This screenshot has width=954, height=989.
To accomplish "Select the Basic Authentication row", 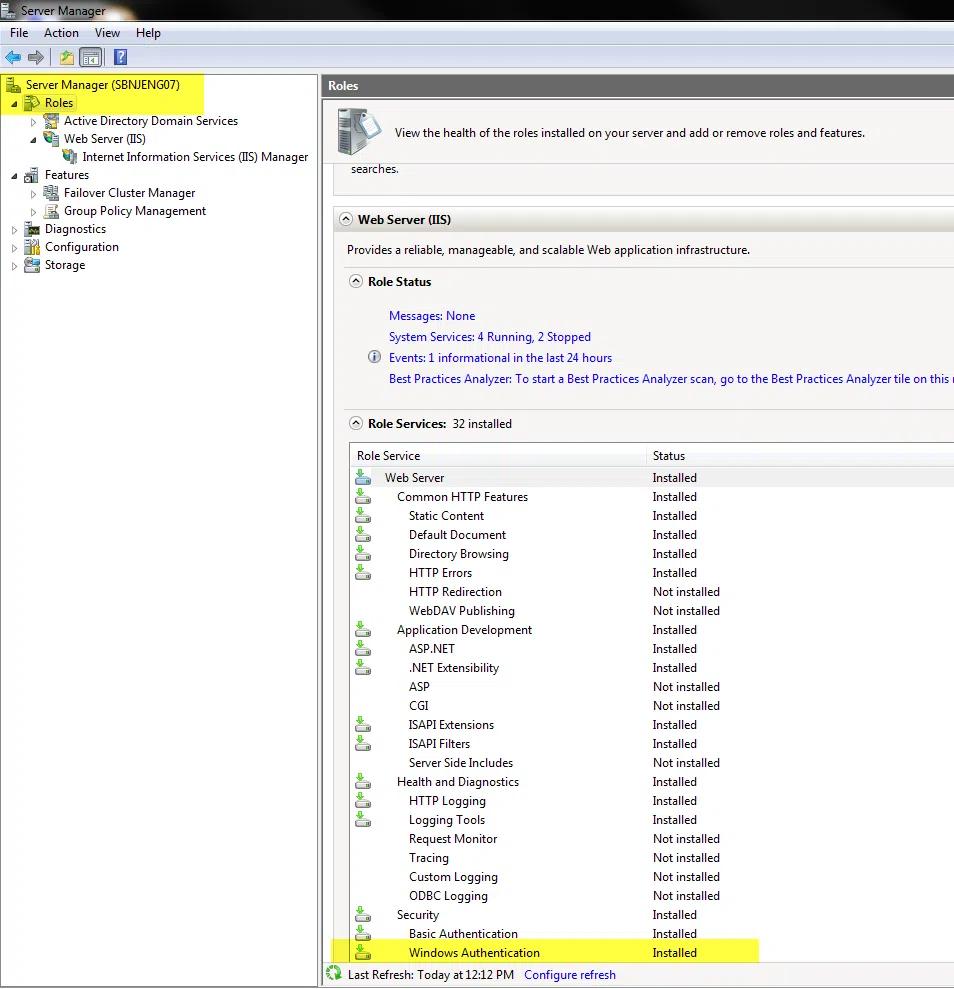I will [x=651, y=933].
